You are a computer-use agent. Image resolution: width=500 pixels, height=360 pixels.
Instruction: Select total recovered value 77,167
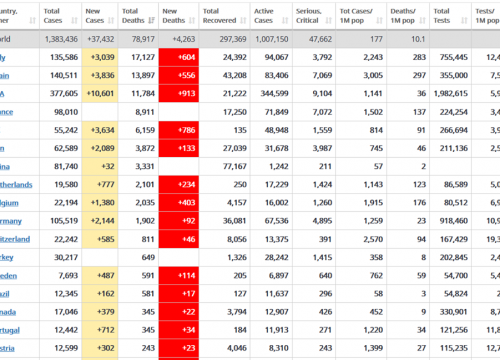click(235, 166)
